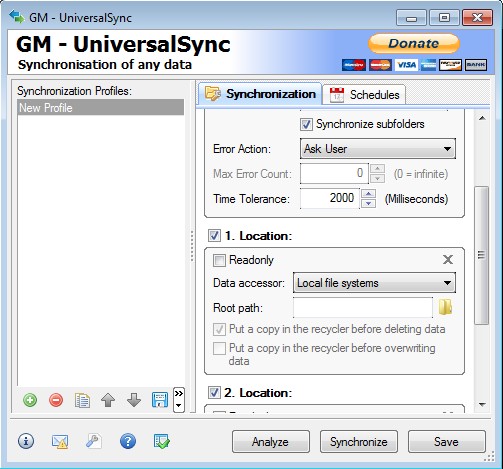Toggle the 2. Location checkbox
503x469 pixels.
click(x=214, y=392)
